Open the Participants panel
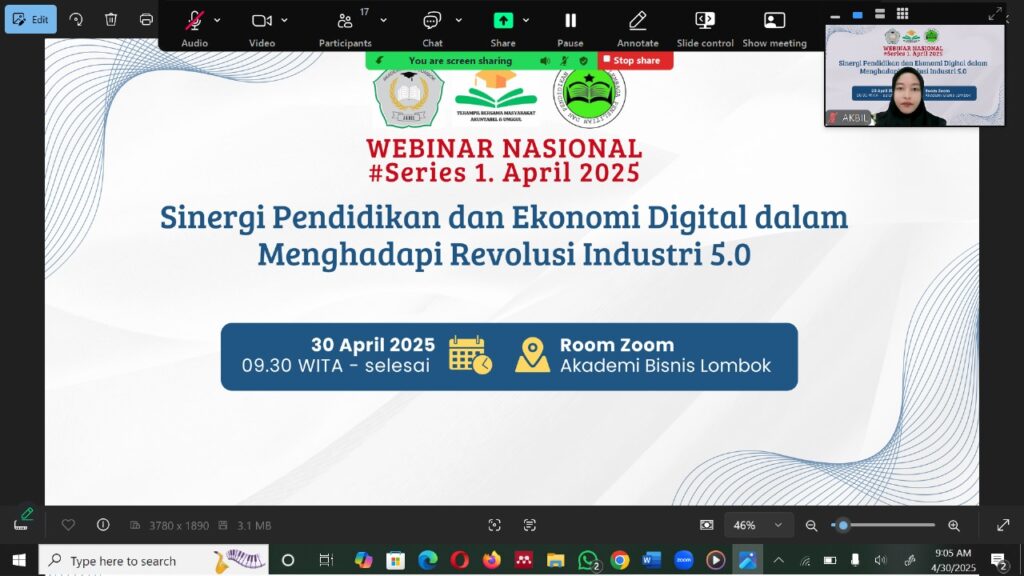The height and width of the screenshot is (576, 1024). (x=345, y=28)
